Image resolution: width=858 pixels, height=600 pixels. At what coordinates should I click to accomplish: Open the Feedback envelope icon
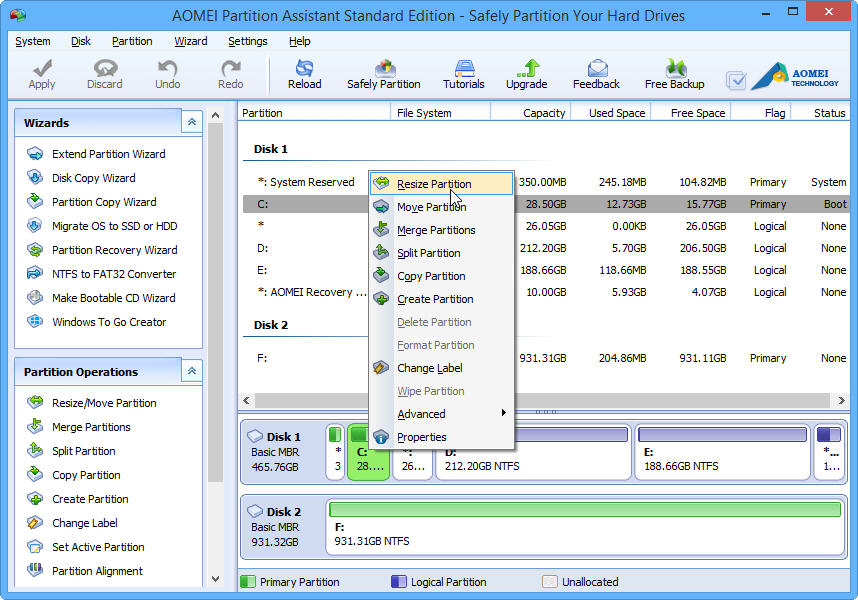coord(597,68)
